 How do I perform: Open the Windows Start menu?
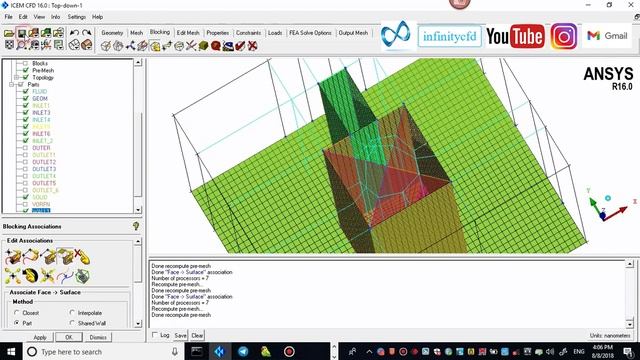pyautogui.click(x=11, y=351)
